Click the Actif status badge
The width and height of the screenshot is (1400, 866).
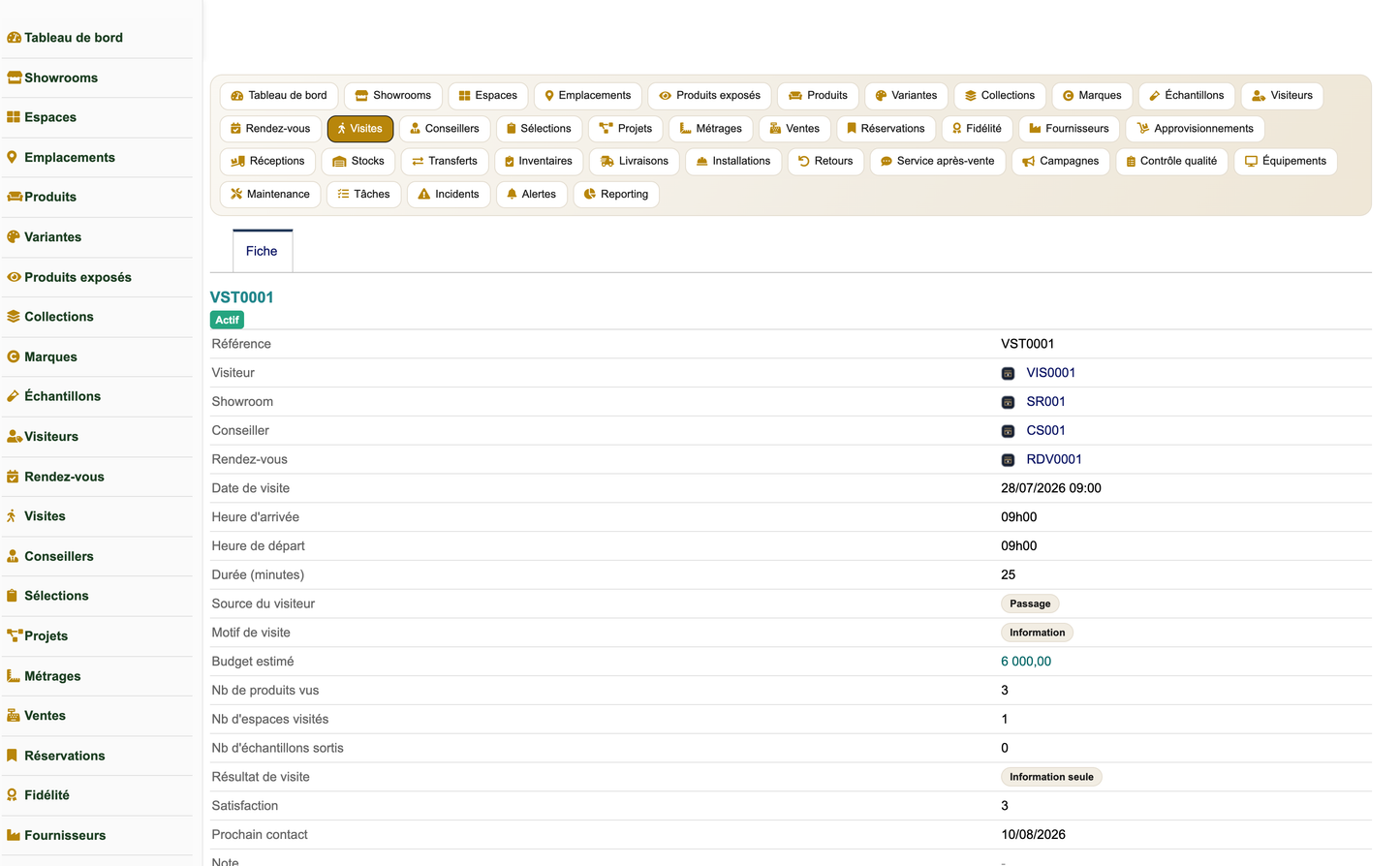[227, 320]
